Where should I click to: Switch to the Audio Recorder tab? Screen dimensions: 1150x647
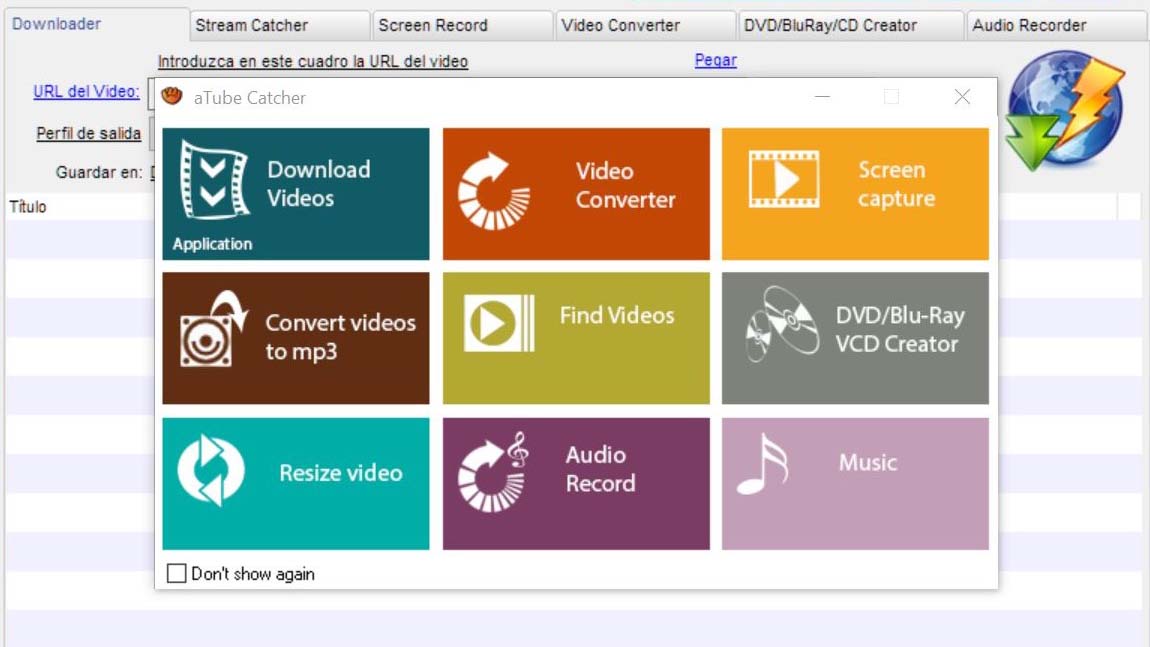[x=1058, y=26]
